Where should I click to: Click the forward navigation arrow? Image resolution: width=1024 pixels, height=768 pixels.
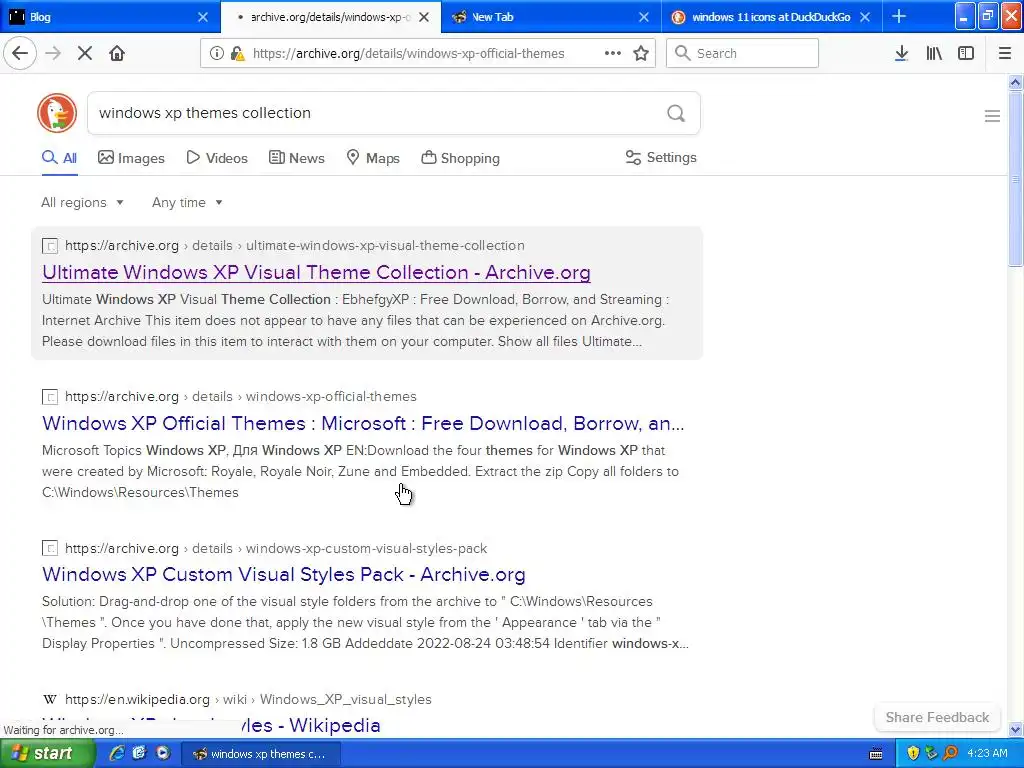pyautogui.click(x=53, y=54)
